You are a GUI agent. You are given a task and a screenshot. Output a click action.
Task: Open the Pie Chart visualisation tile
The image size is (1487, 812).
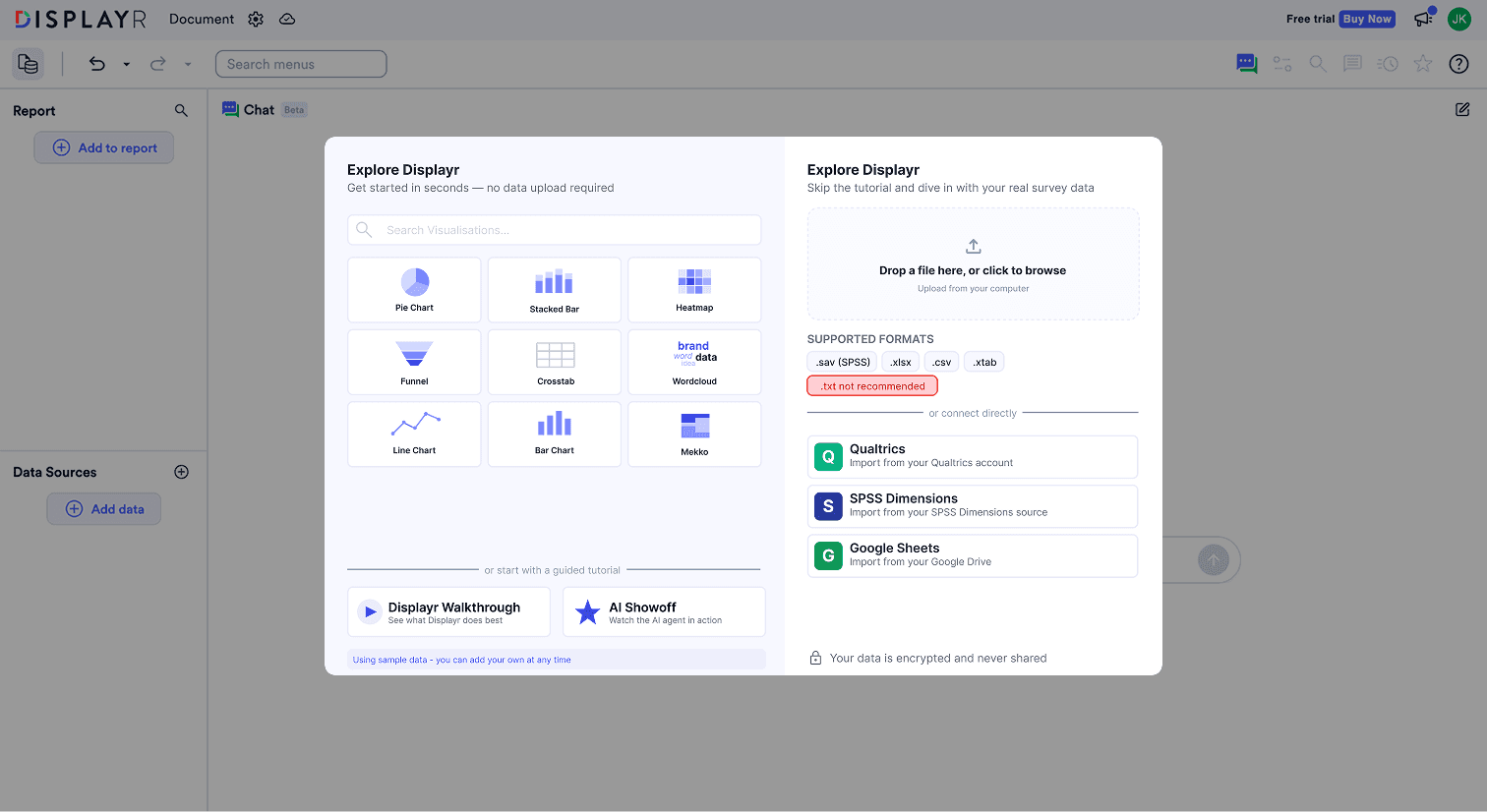point(414,290)
